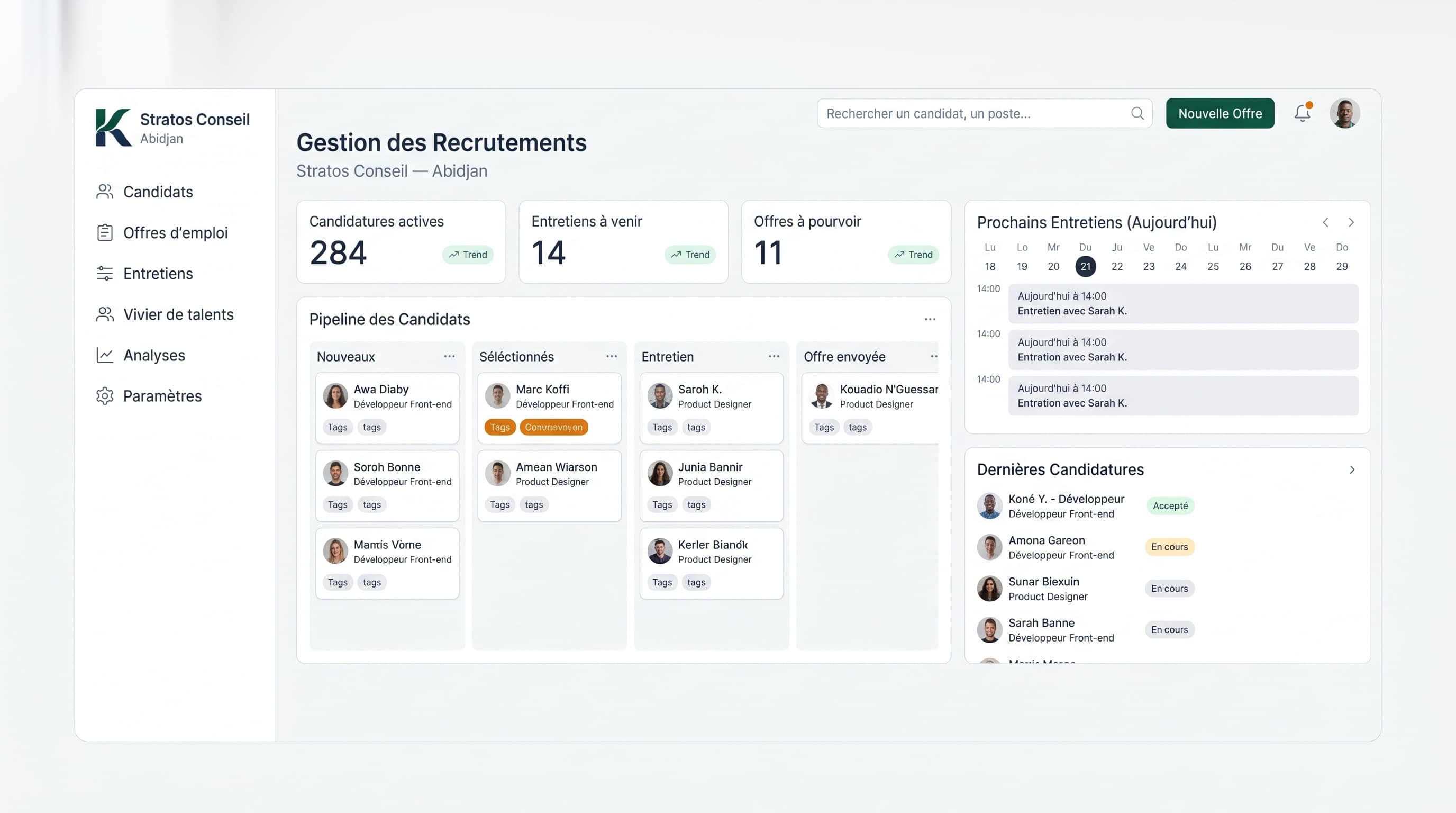Click Trend badge on Offres à pourvoir
This screenshot has width=1456, height=813.
pos(913,255)
